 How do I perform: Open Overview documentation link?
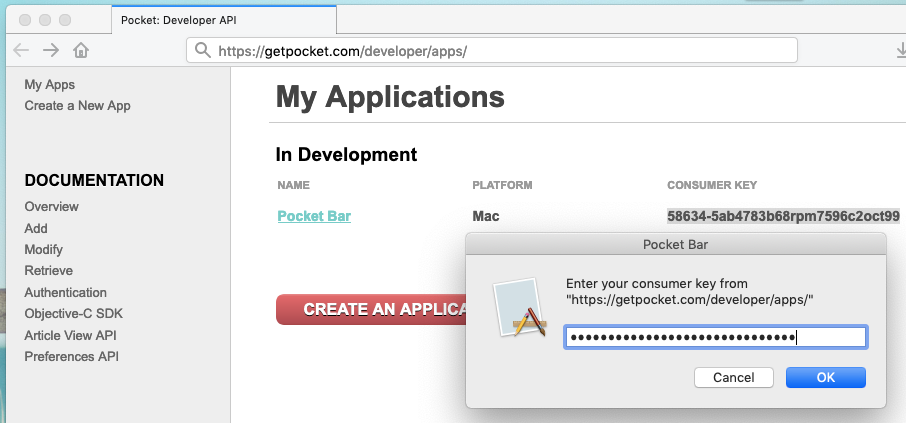coord(51,206)
